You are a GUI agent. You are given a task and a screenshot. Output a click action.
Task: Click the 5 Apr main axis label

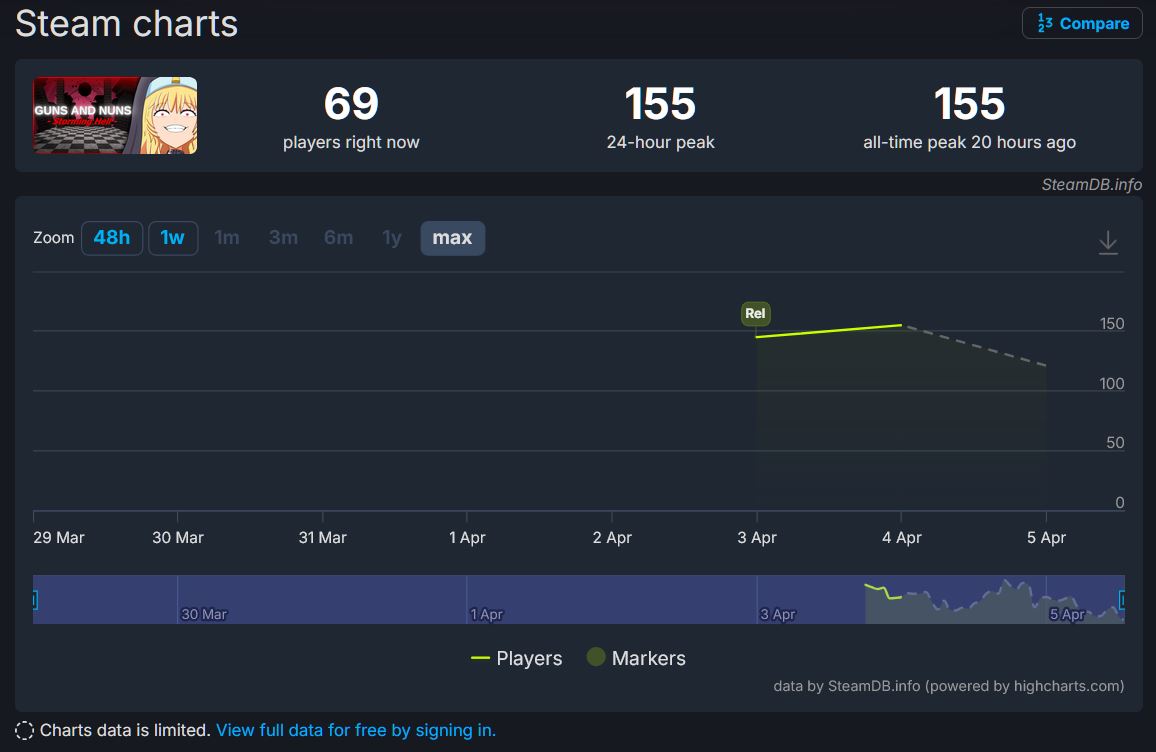click(x=1046, y=537)
